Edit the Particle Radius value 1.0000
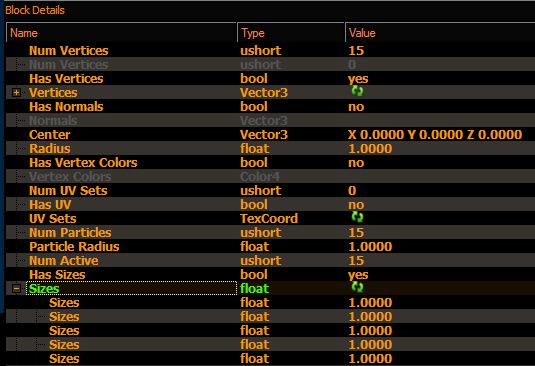 pyautogui.click(x=370, y=247)
